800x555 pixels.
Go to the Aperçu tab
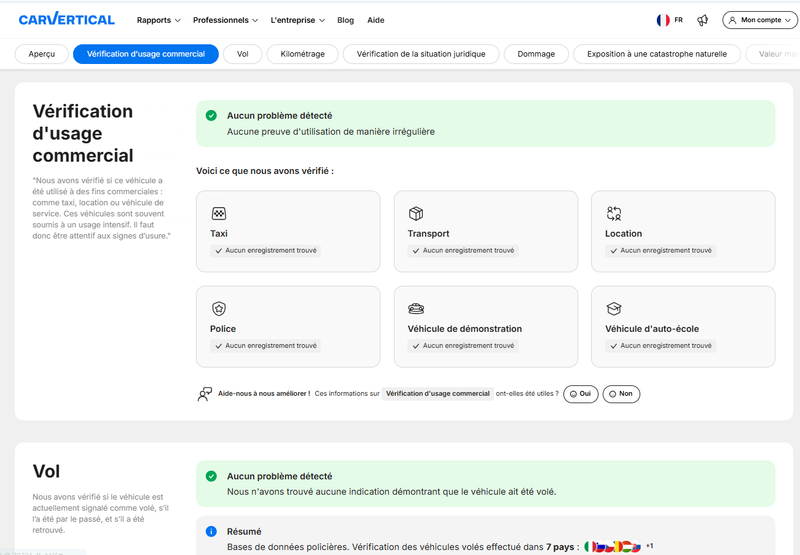point(42,54)
